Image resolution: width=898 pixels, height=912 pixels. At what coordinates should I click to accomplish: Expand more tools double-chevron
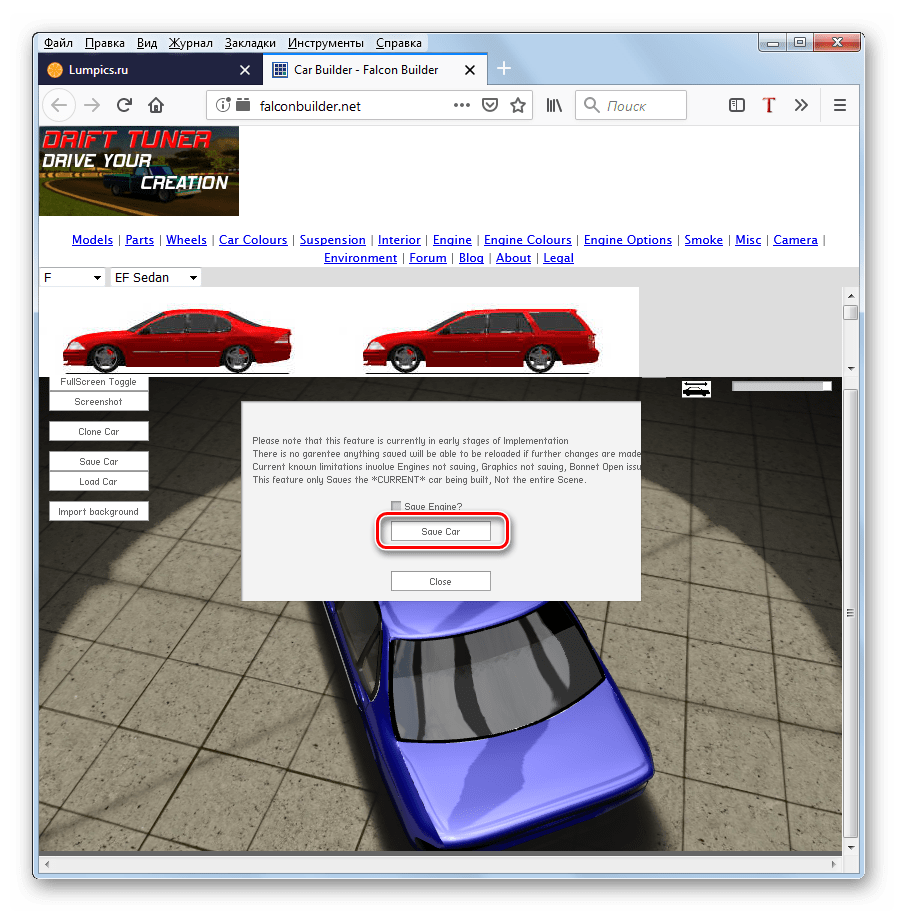(801, 105)
